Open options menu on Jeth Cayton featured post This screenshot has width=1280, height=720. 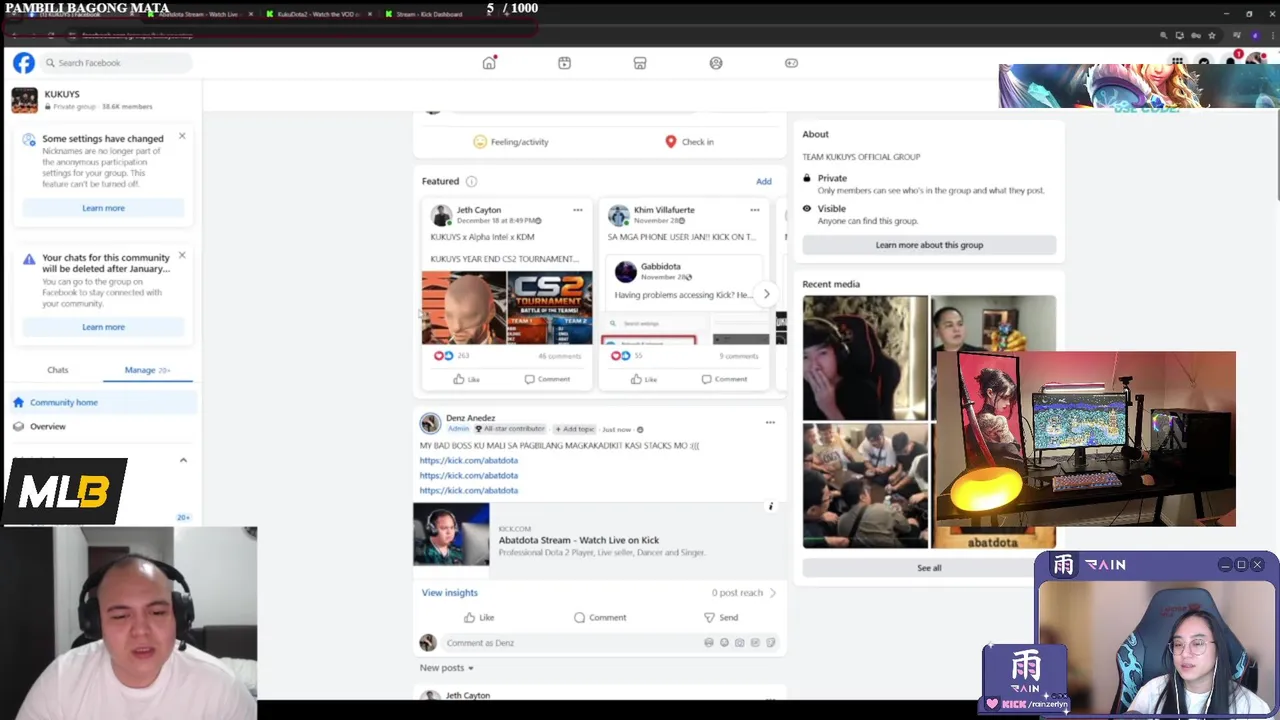click(x=577, y=210)
